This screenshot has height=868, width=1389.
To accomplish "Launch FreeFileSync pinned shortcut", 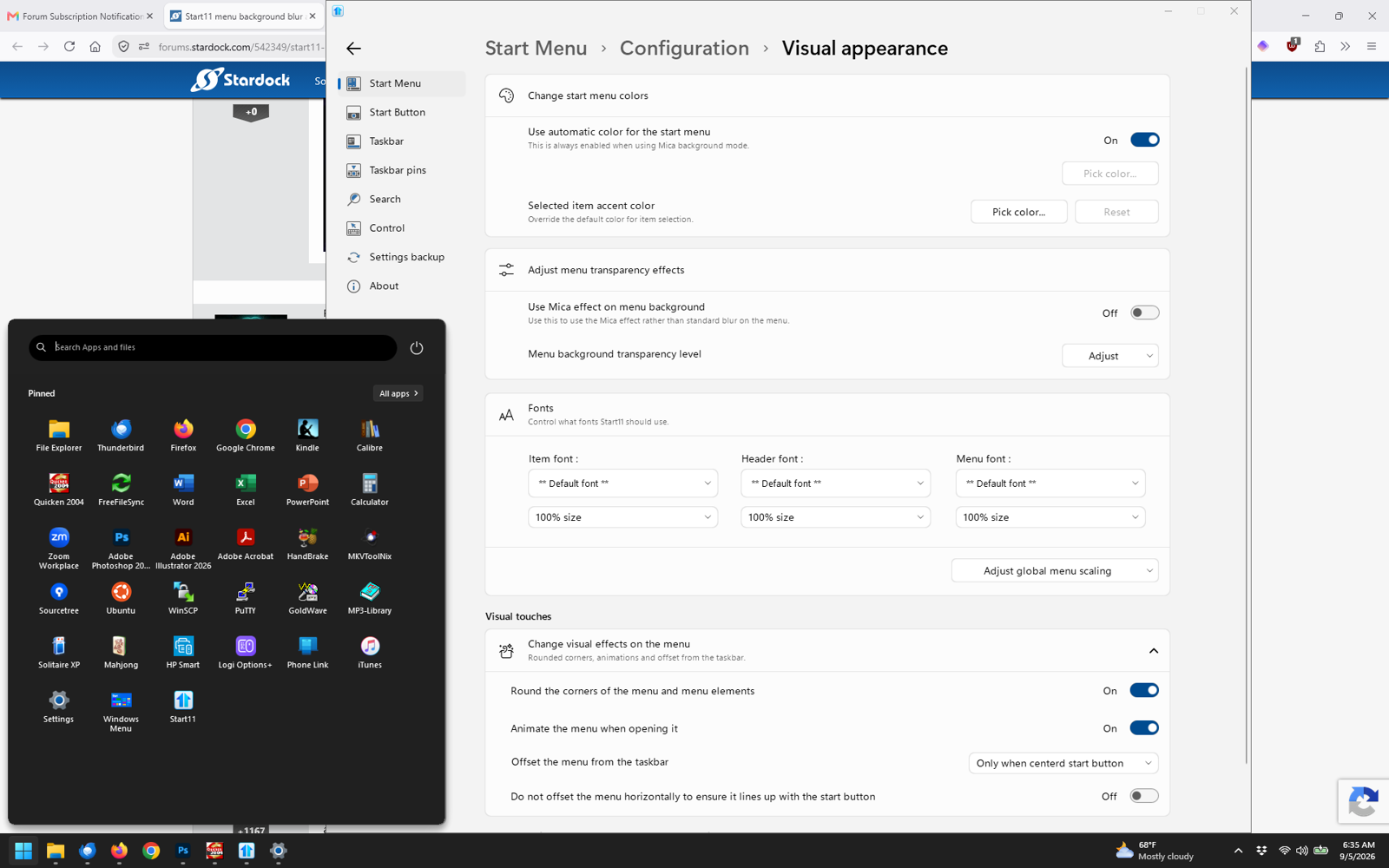I will tap(121, 490).
